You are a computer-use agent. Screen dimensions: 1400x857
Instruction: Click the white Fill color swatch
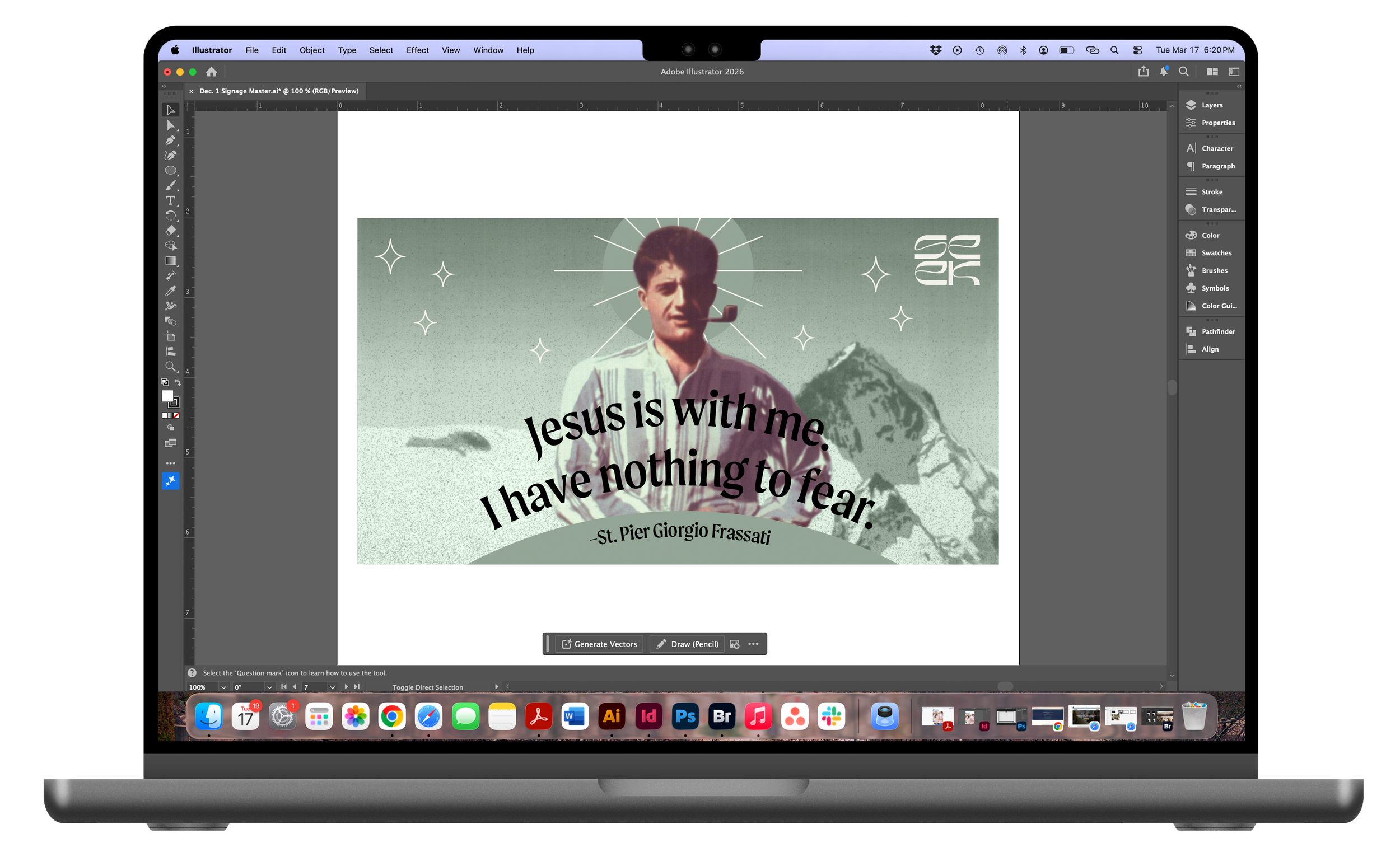(167, 396)
